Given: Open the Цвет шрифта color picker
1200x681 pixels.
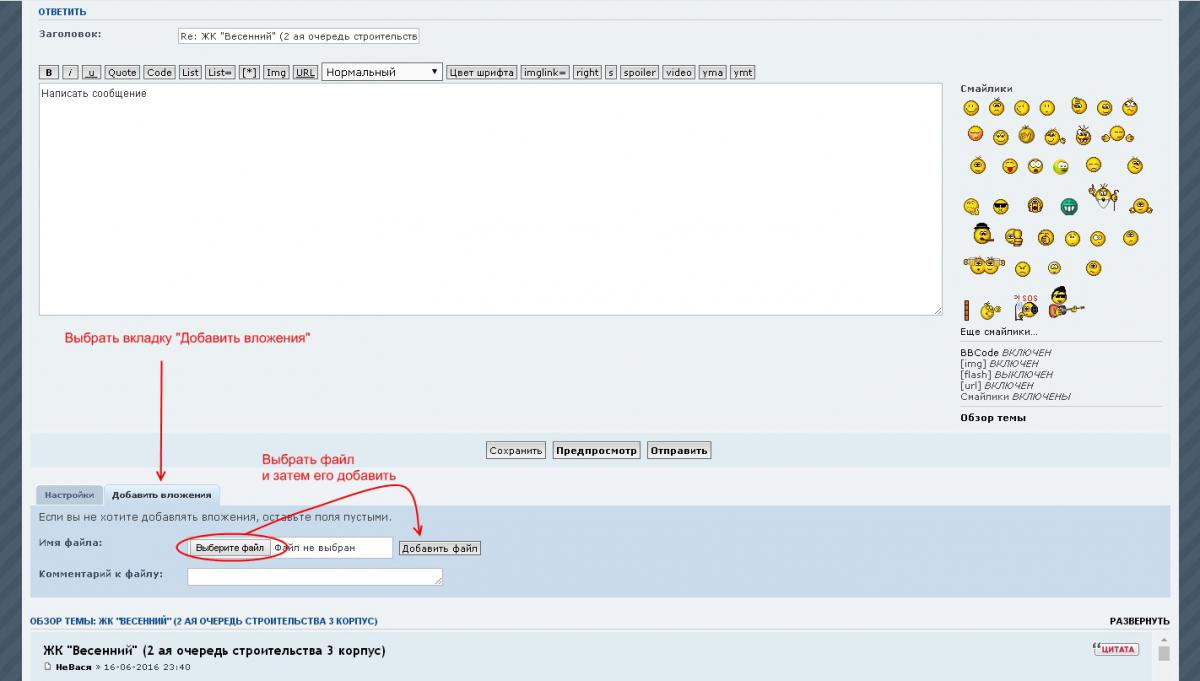Looking at the screenshot, I should [481, 72].
